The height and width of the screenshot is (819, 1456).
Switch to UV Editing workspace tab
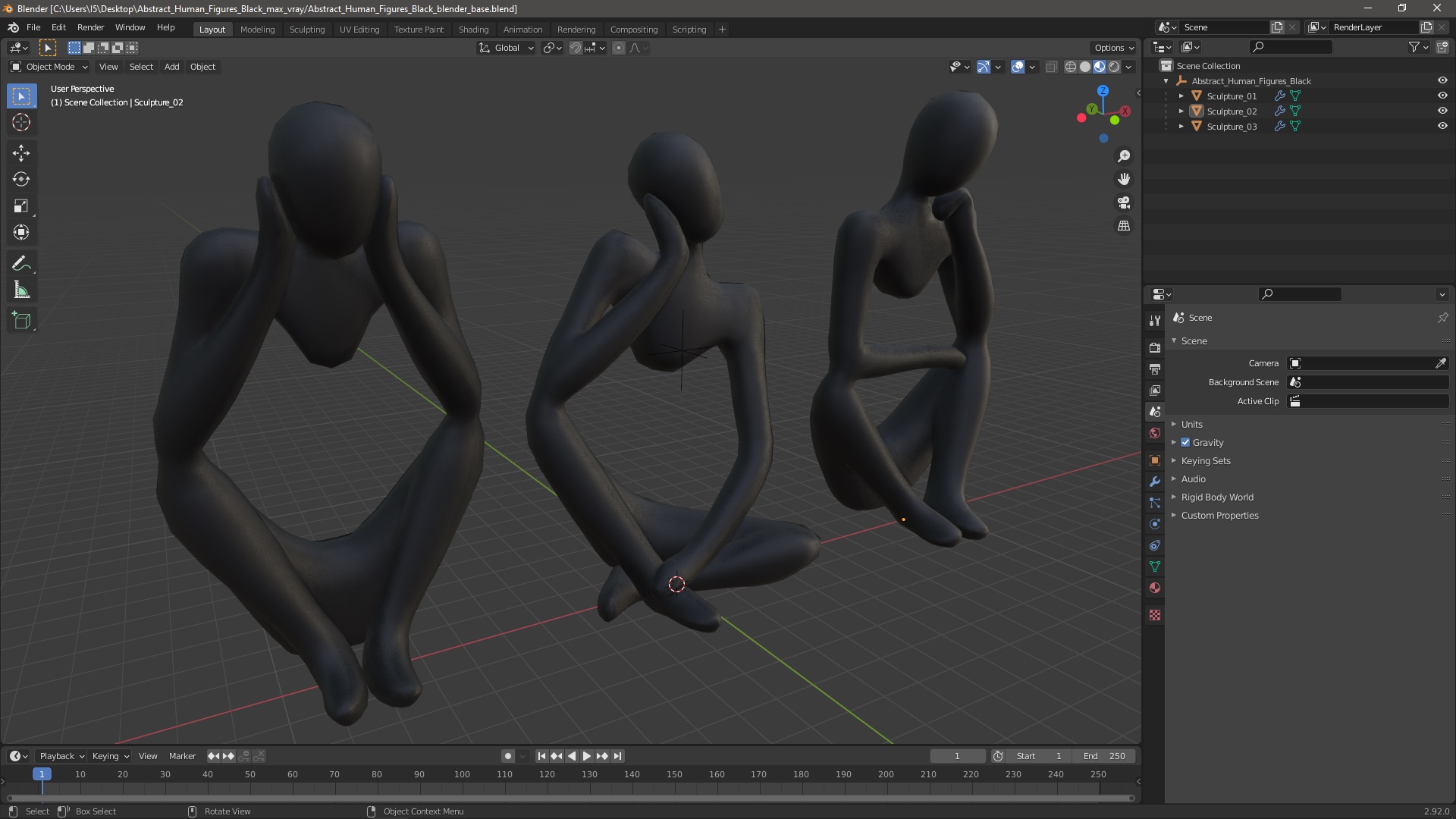pos(359,30)
